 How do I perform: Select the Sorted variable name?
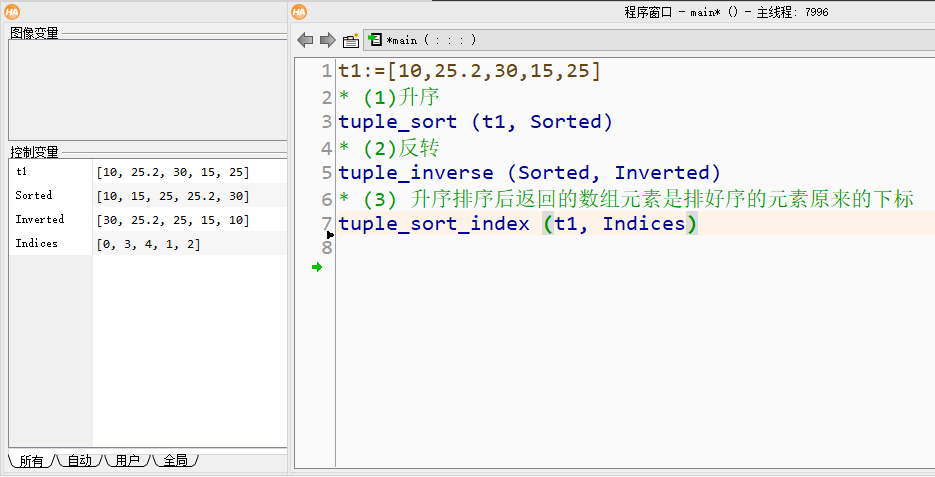34,196
